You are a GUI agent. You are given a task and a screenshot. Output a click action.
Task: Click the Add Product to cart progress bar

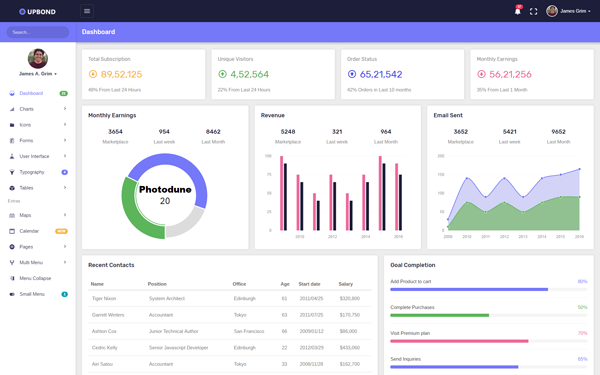tap(489, 290)
